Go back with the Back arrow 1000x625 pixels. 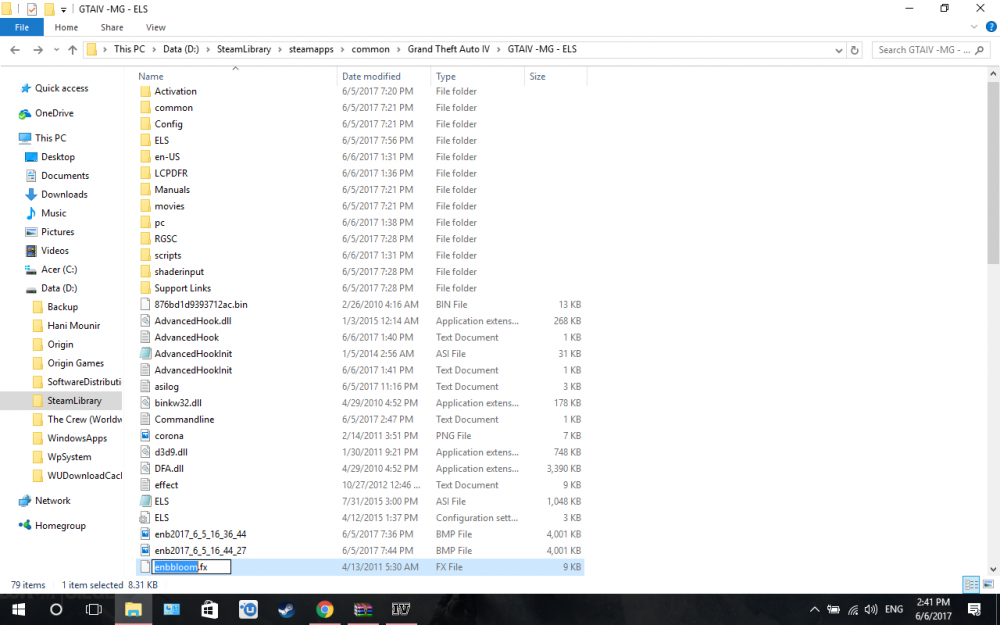point(15,50)
